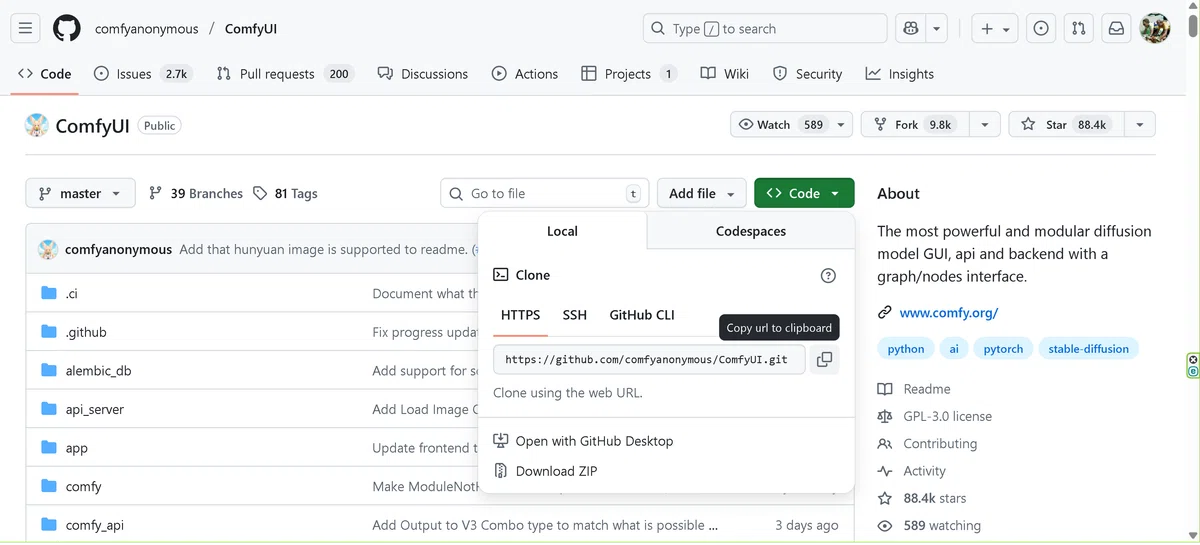Open Copilot chat icon in header

pos(911,29)
